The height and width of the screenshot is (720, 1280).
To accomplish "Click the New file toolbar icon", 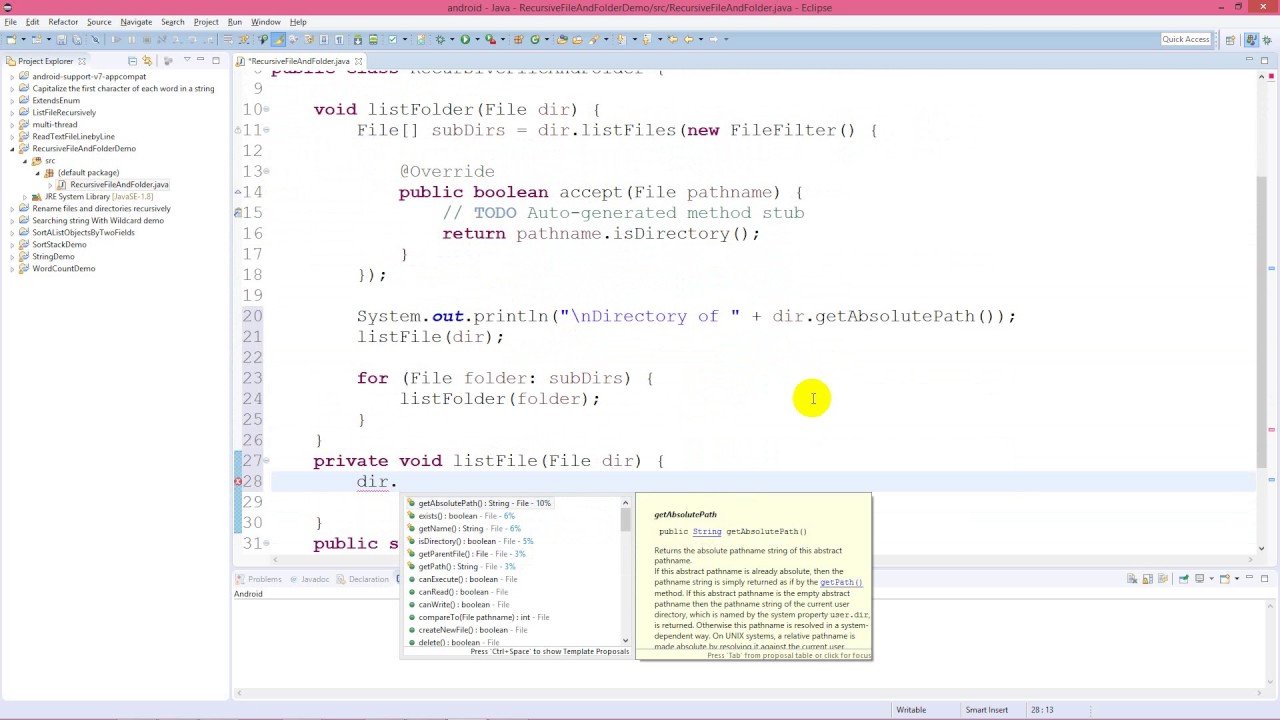I will tap(12, 39).
